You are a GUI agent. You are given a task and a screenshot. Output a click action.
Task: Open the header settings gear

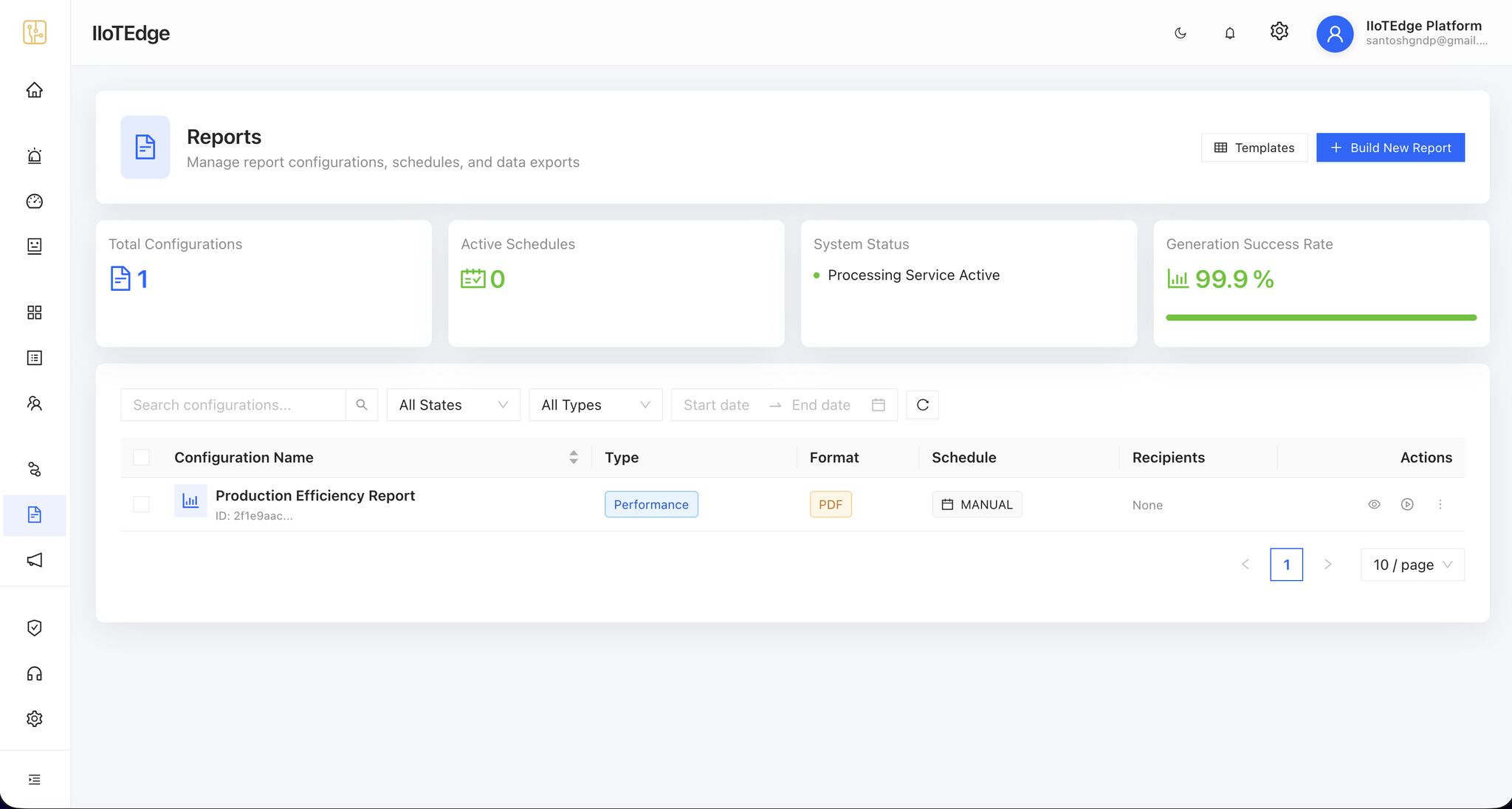(x=1279, y=31)
